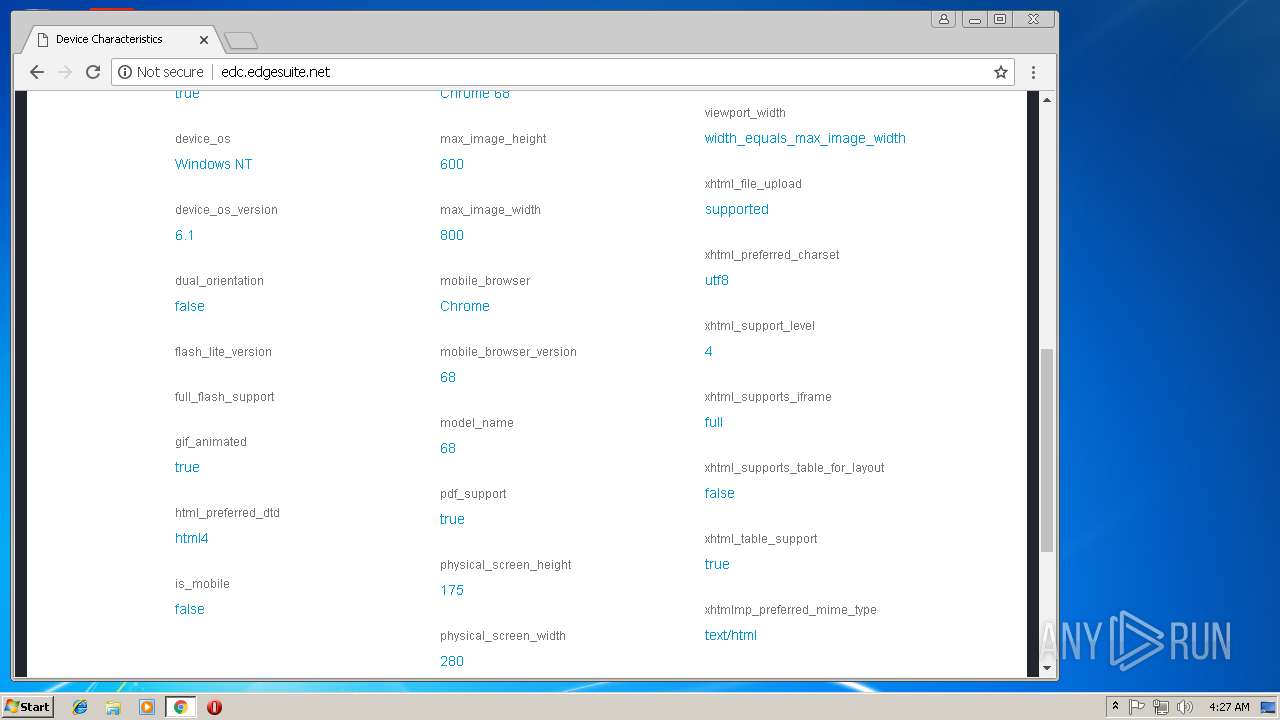Click the gif_animated true value

pyautogui.click(x=187, y=467)
